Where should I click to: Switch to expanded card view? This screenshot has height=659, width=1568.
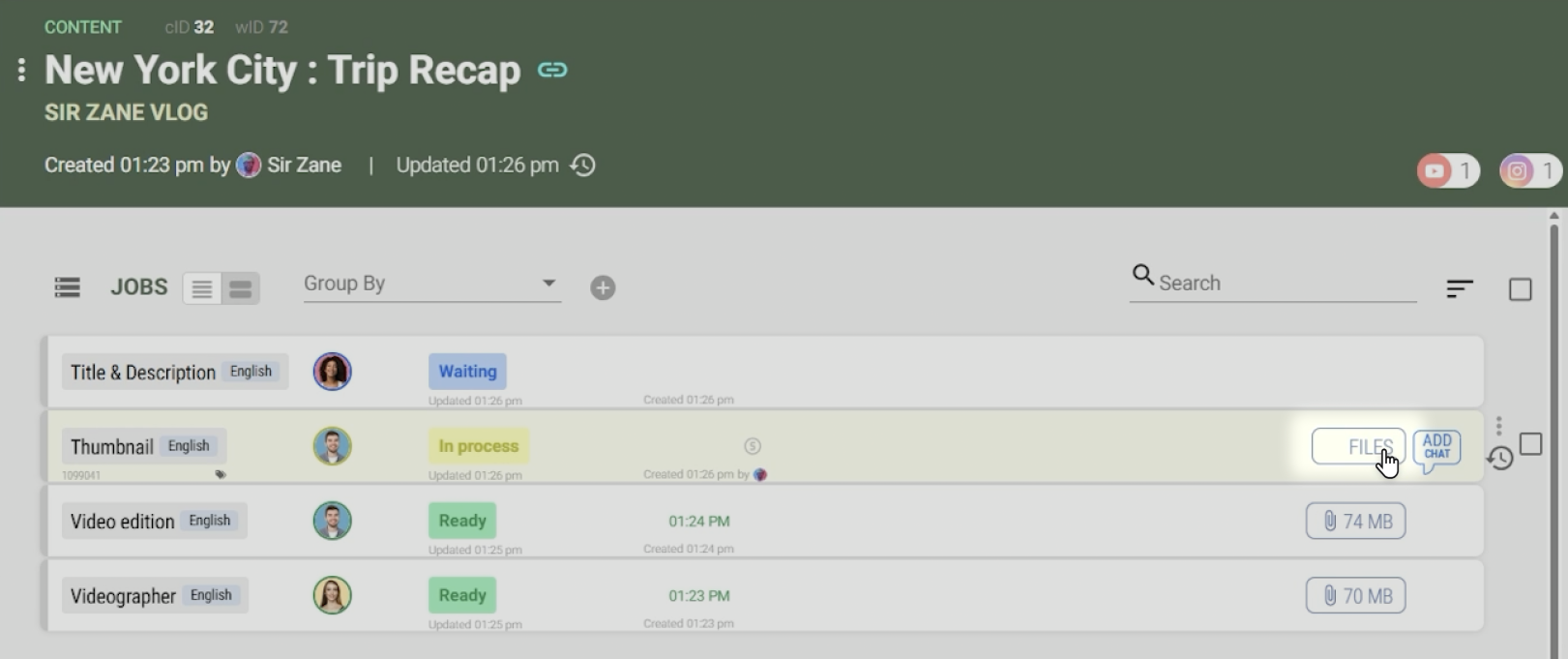pyautogui.click(x=241, y=288)
